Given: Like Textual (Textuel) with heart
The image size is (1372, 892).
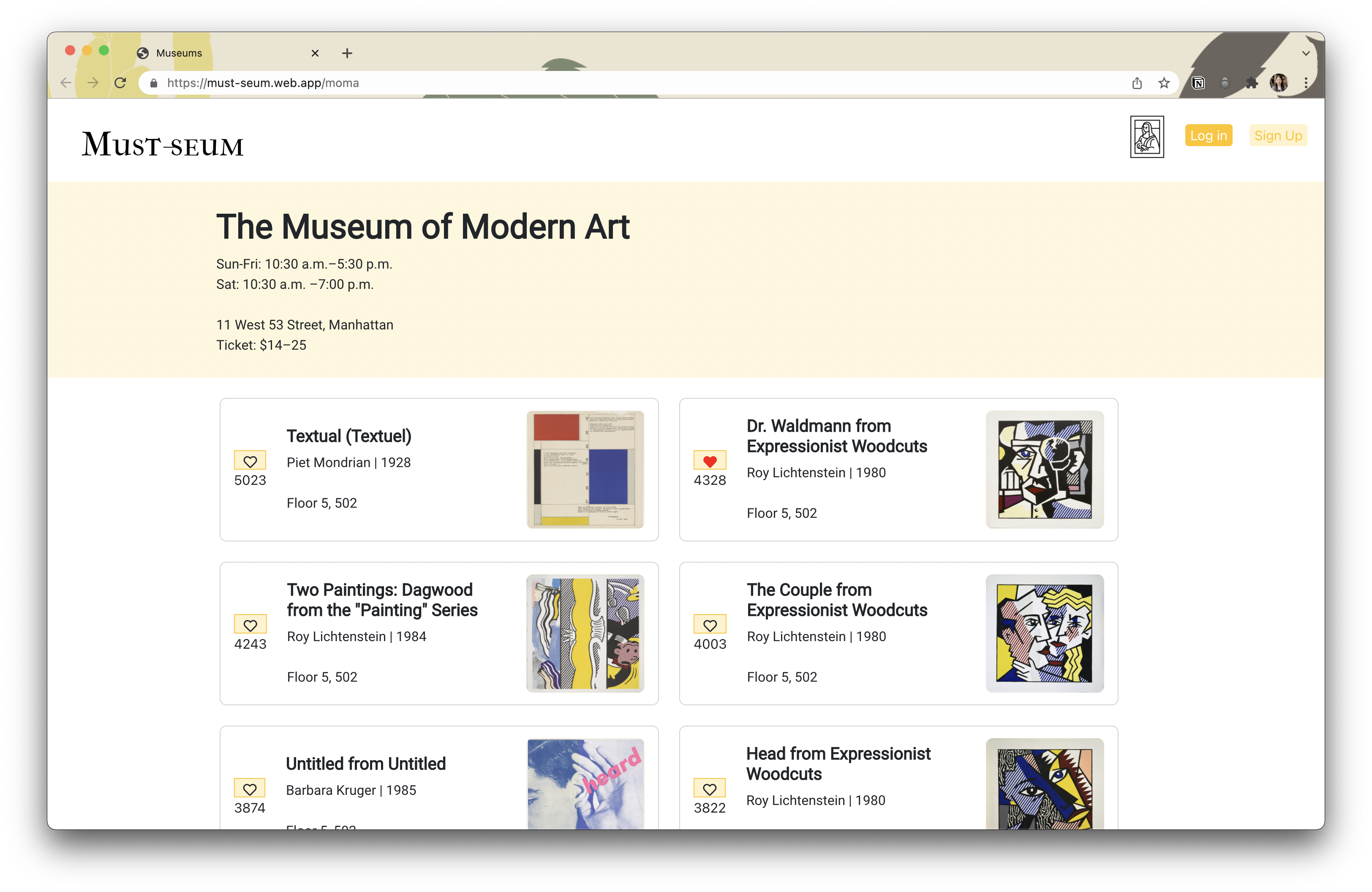Looking at the screenshot, I should [250, 461].
